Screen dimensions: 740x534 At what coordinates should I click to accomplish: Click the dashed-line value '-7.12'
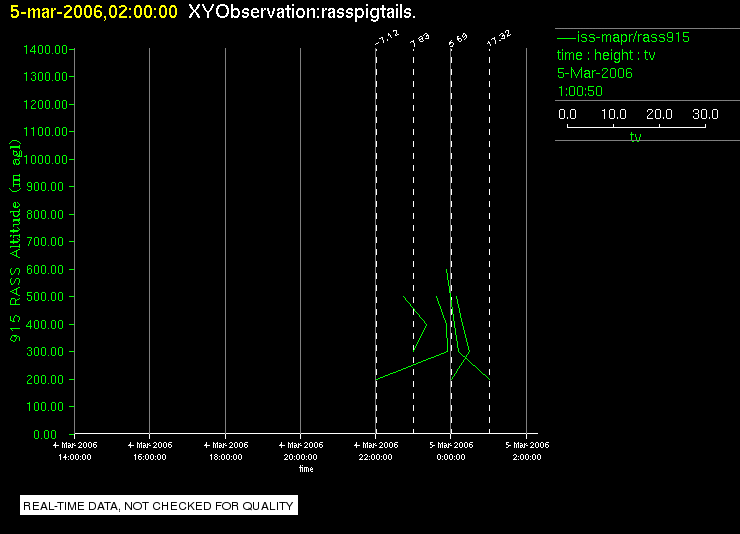[x=387, y=39]
